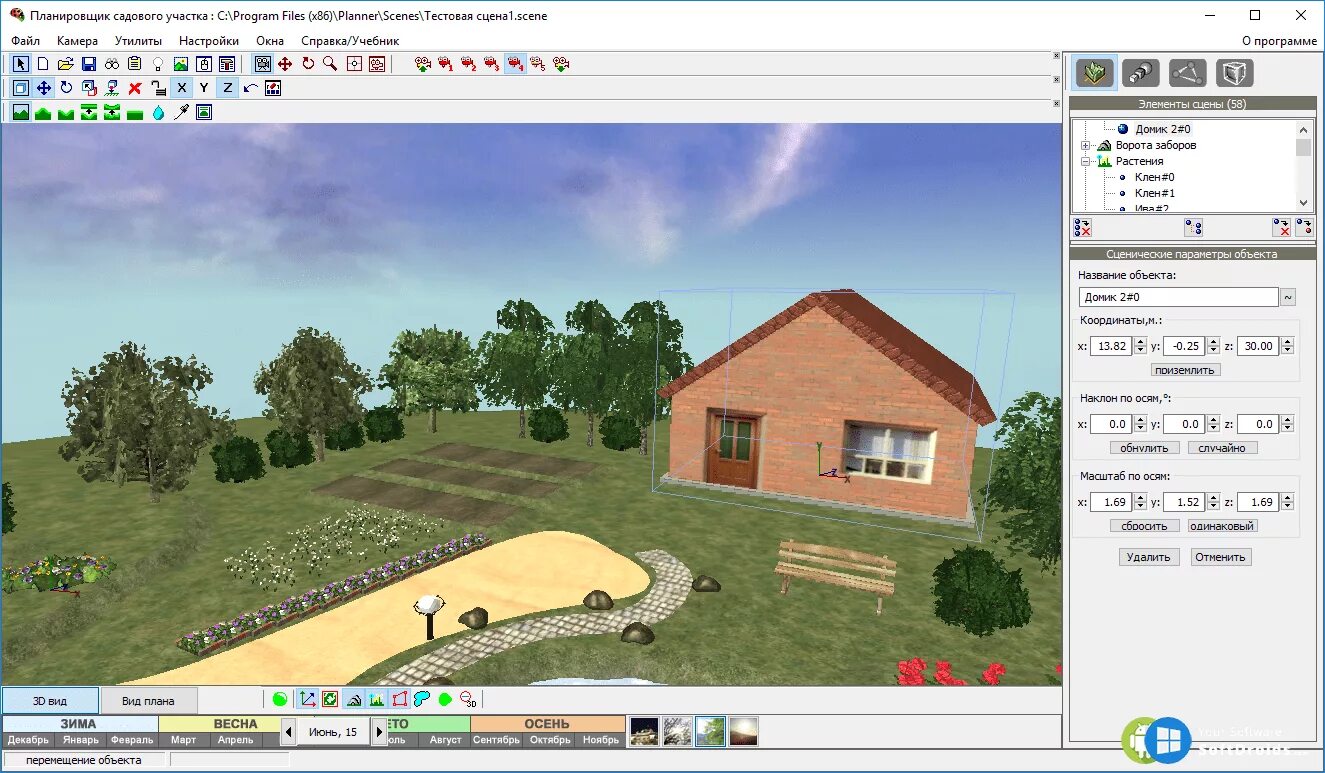This screenshot has height=773, width=1325.
Task: Select the Октябрь month on season timeline
Action: 551,740
